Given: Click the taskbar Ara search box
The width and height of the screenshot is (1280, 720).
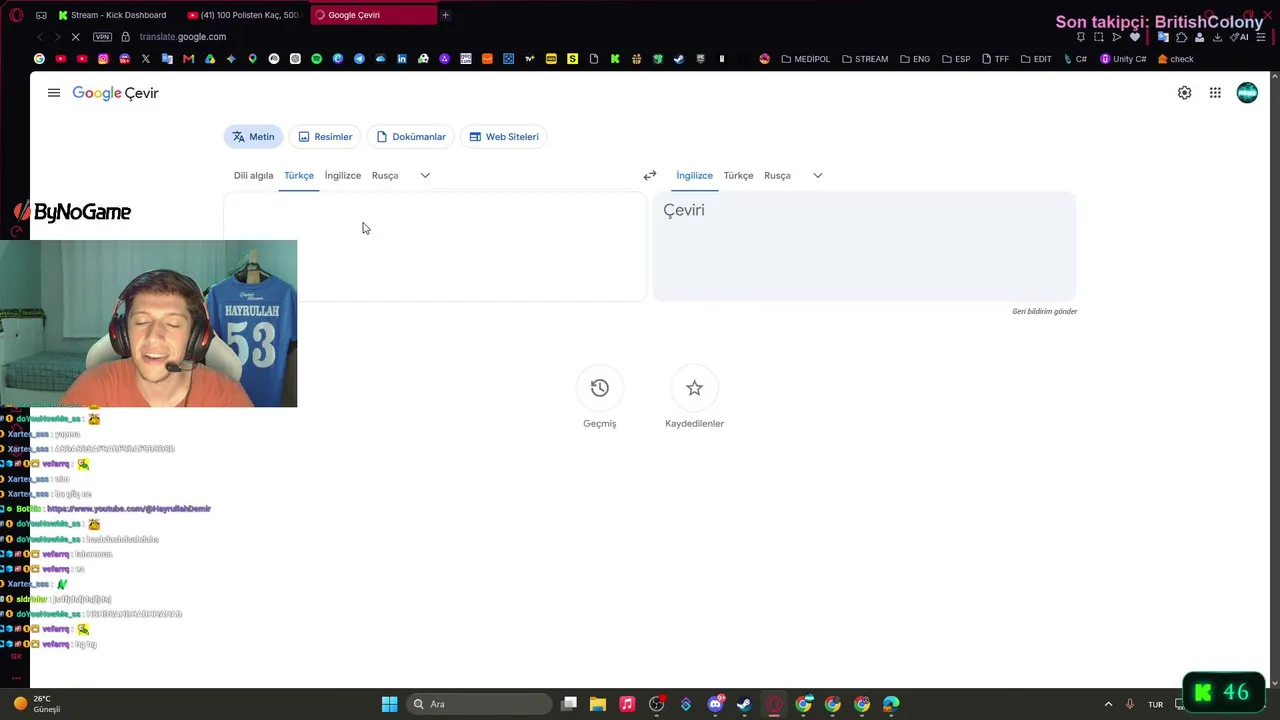Looking at the screenshot, I should point(480,704).
